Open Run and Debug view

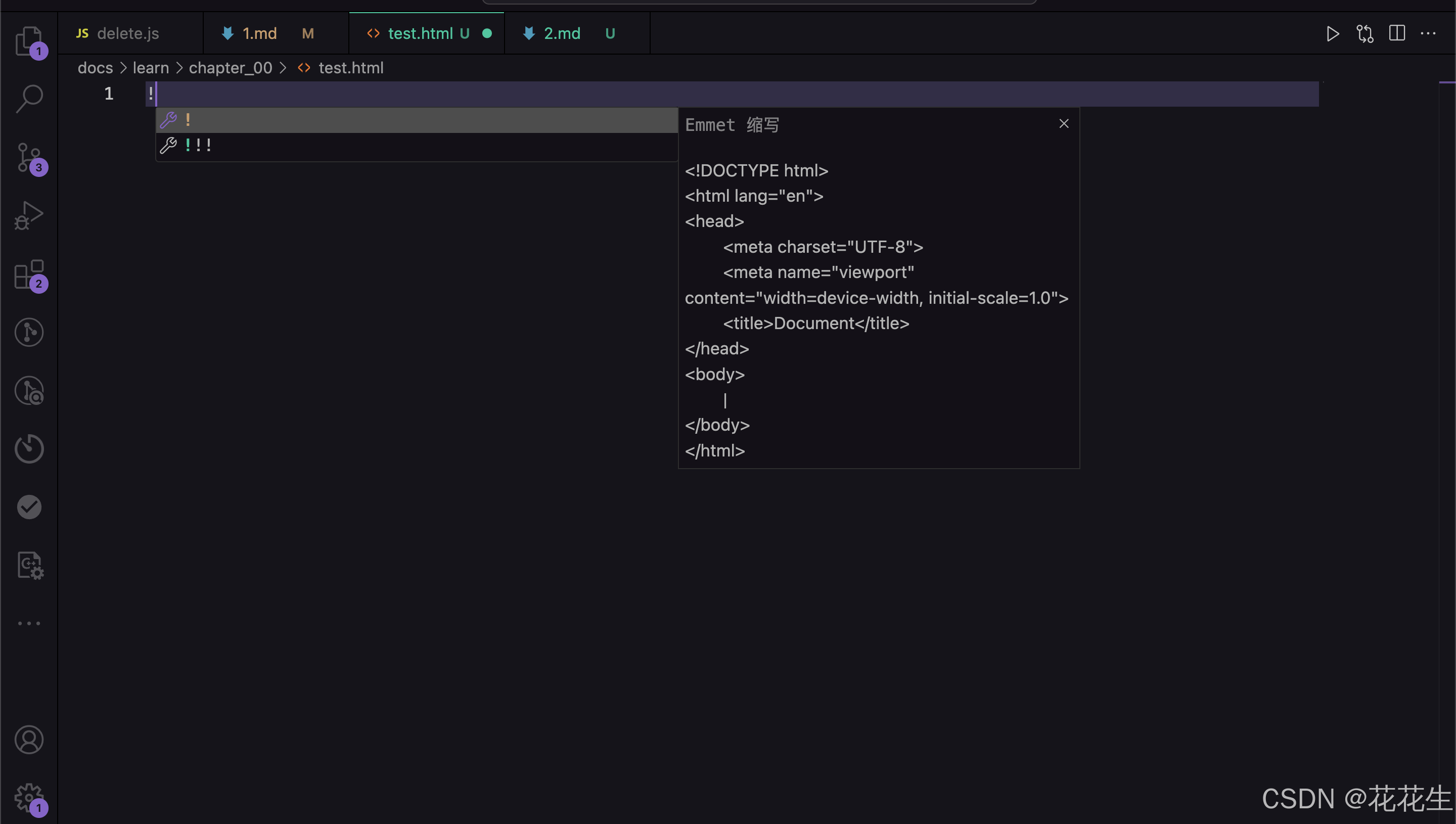point(28,216)
